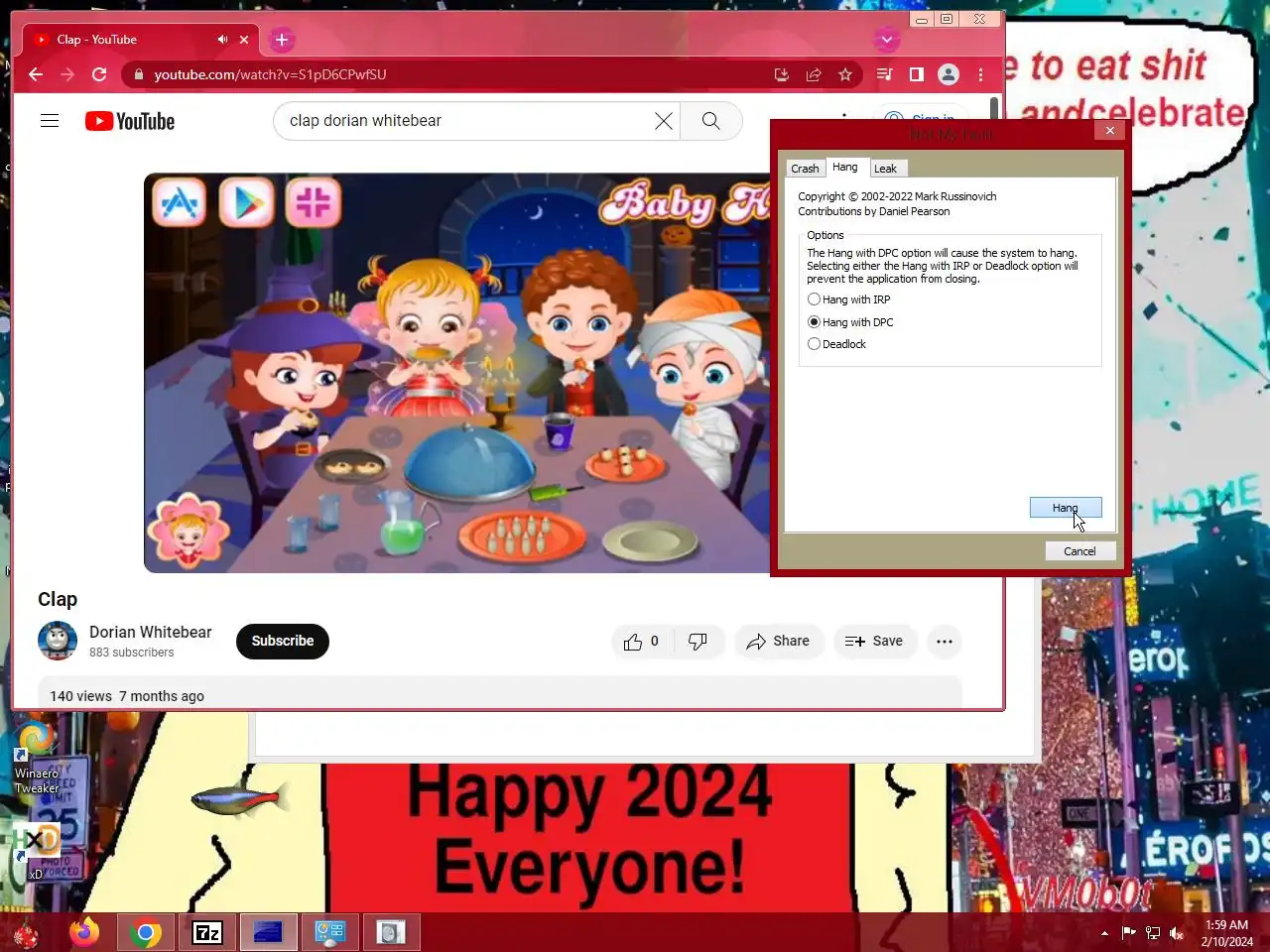Open Dorian Whitebear channel avatar
Screen dimensions: 1270x952
click(58, 641)
